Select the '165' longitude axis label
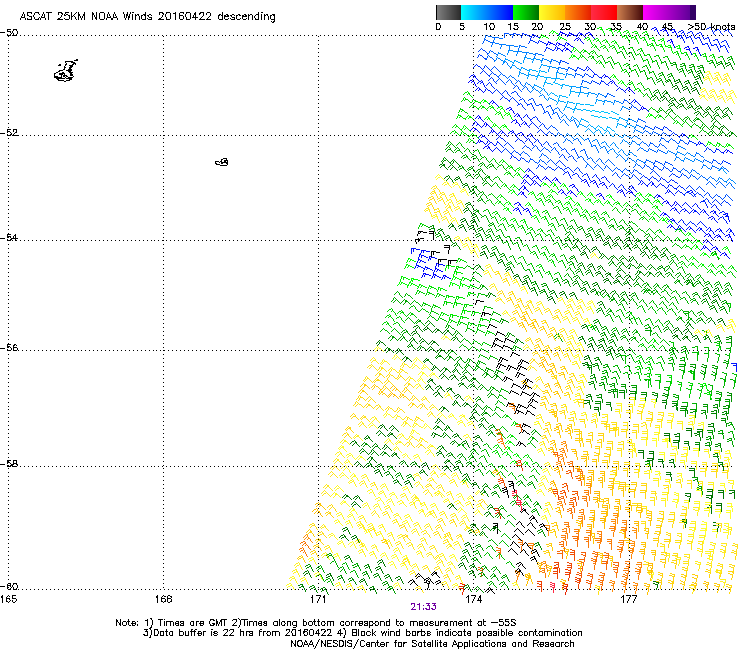The height and width of the screenshot is (650, 740). (x=8, y=599)
